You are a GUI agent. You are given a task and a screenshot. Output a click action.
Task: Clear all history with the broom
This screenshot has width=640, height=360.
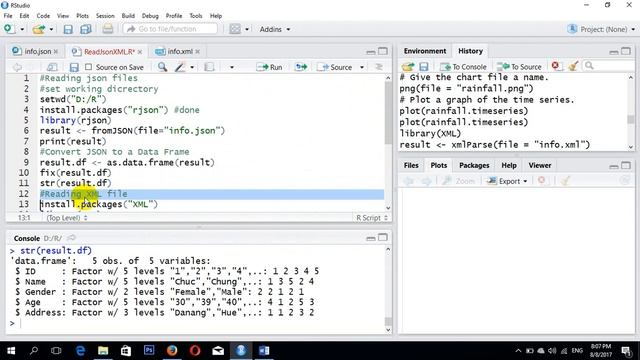573,66
